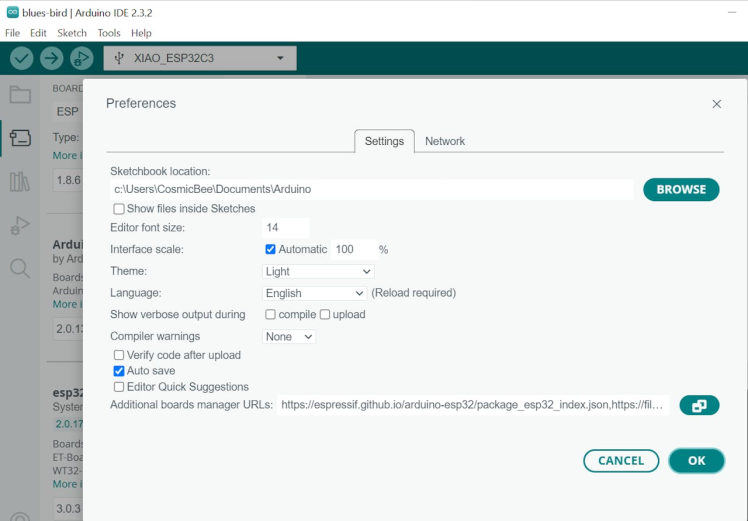Click the Verify checkmark toolbar icon
748x521 pixels.
click(x=21, y=59)
